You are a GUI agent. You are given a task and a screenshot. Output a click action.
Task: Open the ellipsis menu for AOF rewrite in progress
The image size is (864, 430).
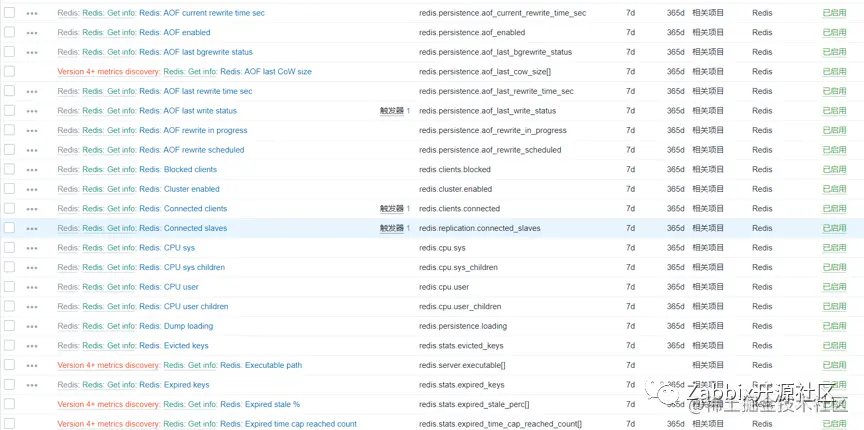click(x=32, y=131)
